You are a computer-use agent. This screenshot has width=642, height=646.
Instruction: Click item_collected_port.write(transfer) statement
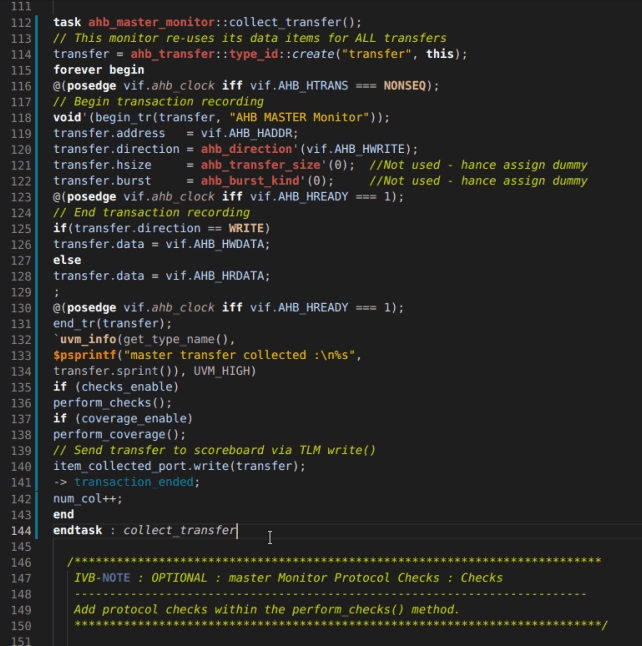[179, 466]
